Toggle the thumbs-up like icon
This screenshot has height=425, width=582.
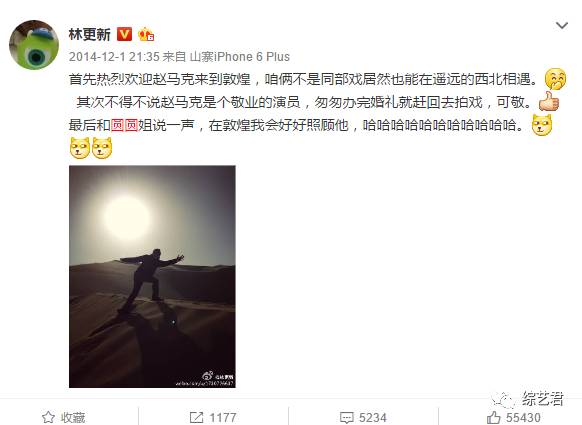point(493,418)
